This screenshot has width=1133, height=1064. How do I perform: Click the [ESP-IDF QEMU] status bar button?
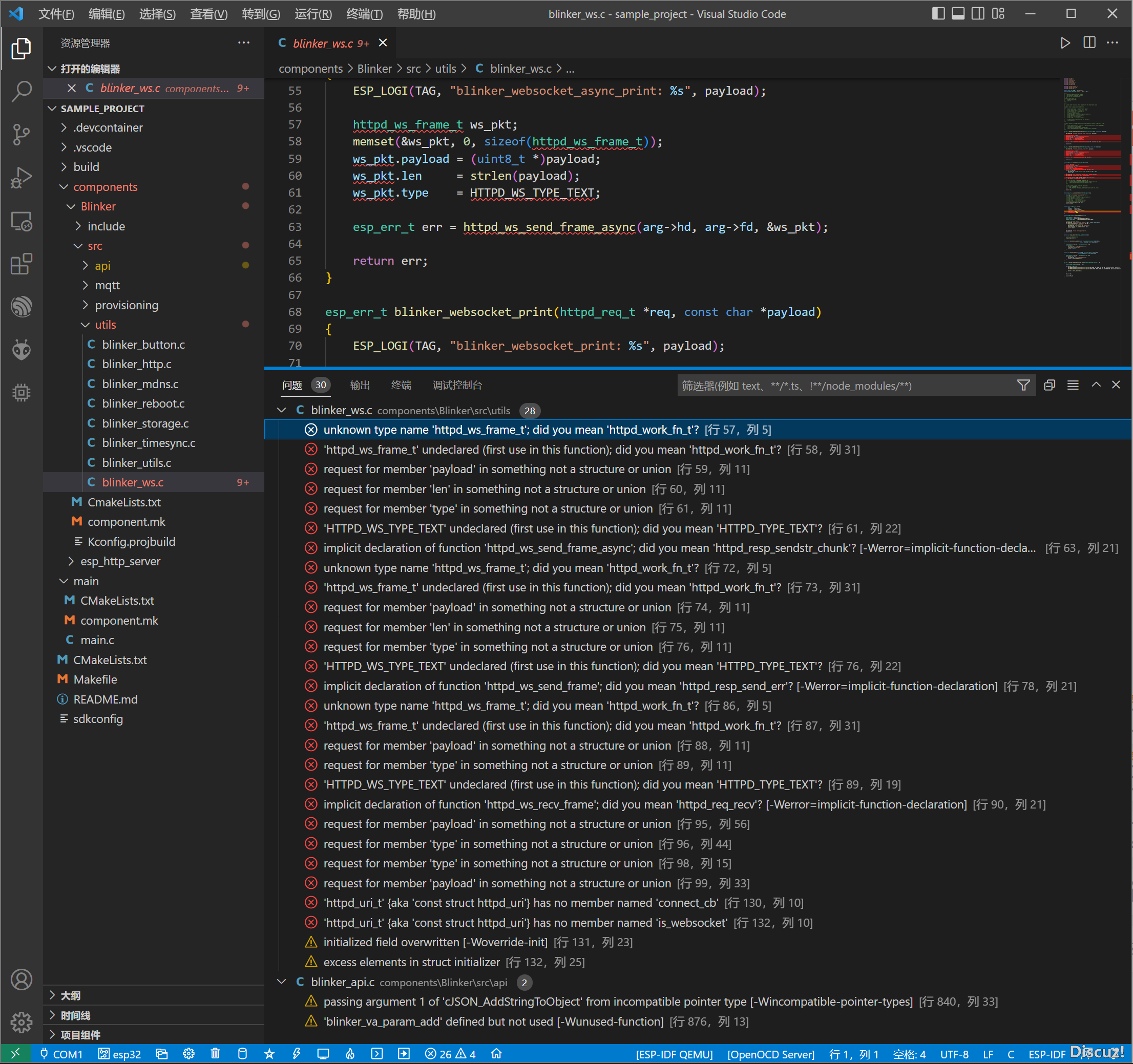tap(674, 1054)
